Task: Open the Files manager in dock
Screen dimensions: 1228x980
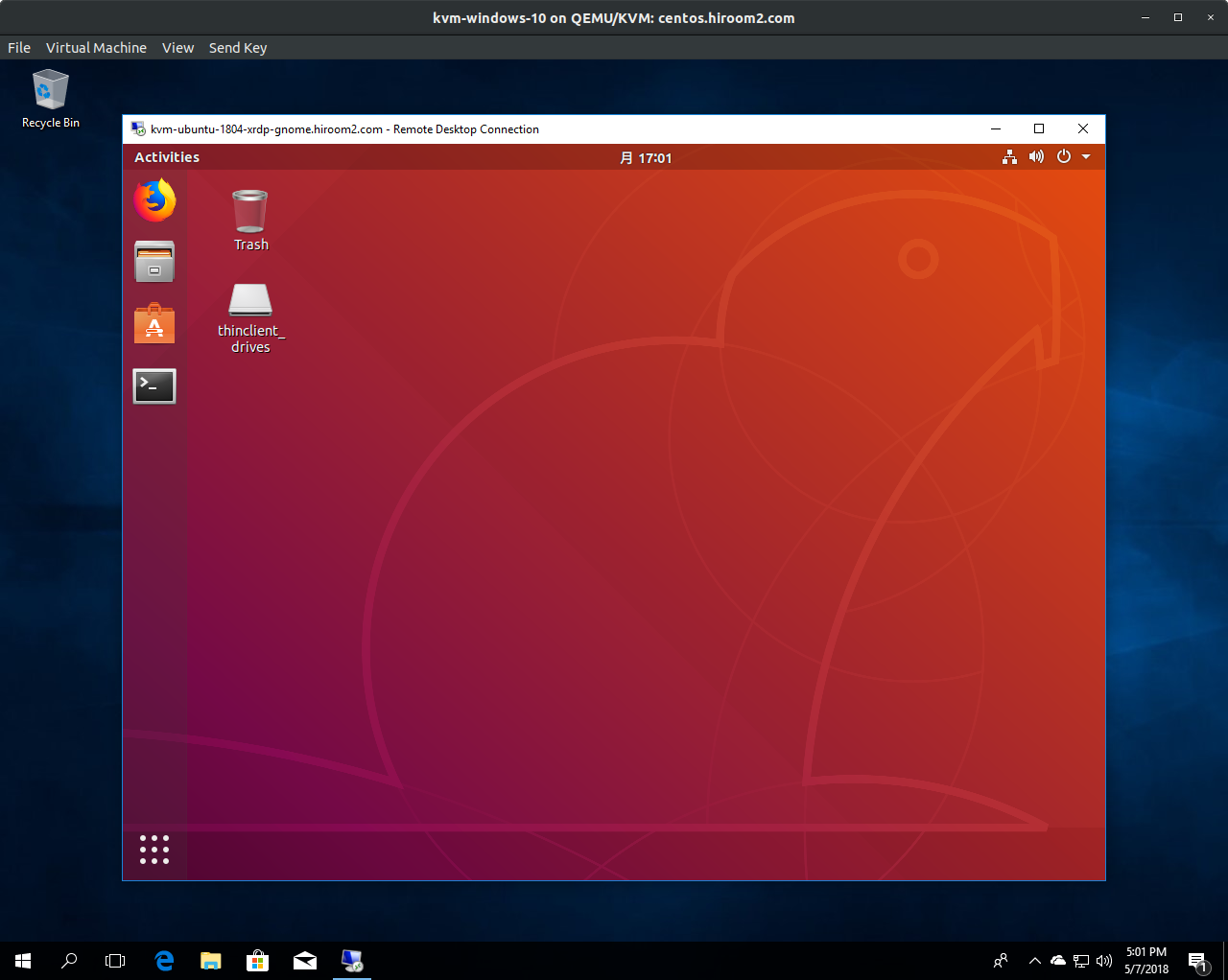Action: [154, 261]
